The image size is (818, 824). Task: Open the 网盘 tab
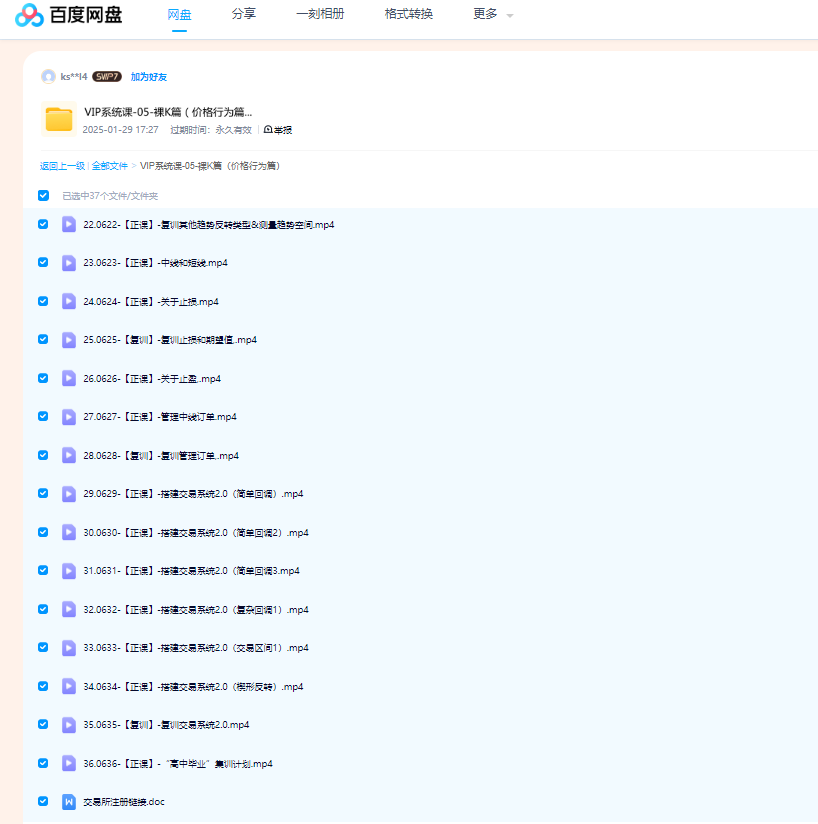point(179,15)
